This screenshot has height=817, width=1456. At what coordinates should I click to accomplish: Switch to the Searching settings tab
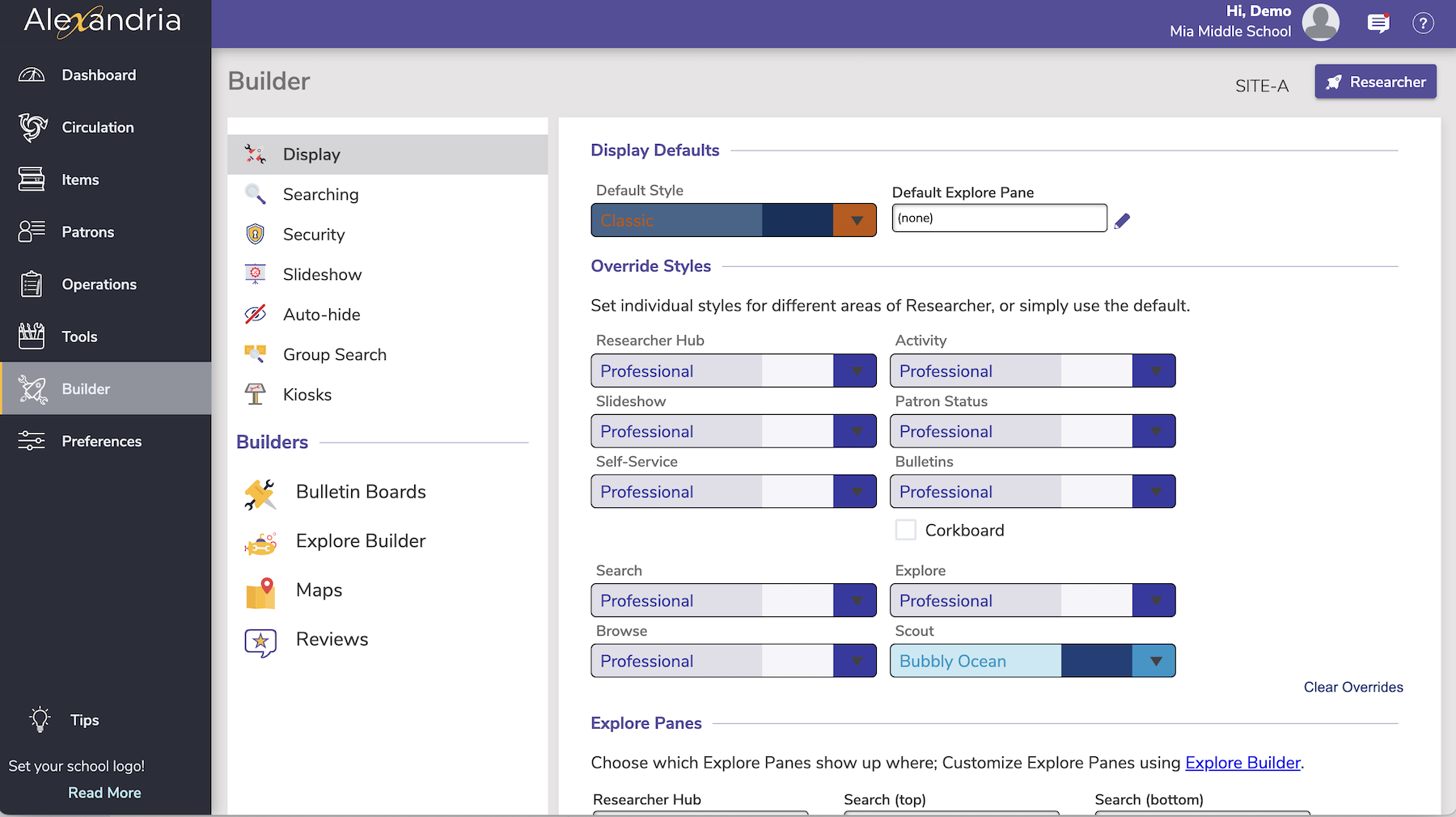click(x=321, y=194)
